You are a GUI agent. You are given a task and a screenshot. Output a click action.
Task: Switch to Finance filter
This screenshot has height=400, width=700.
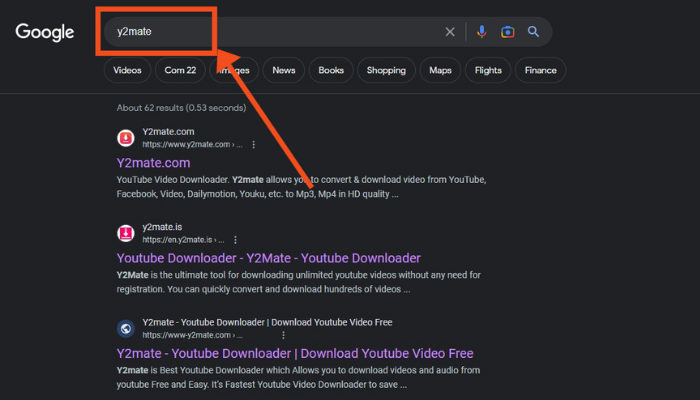(x=541, y=70)
